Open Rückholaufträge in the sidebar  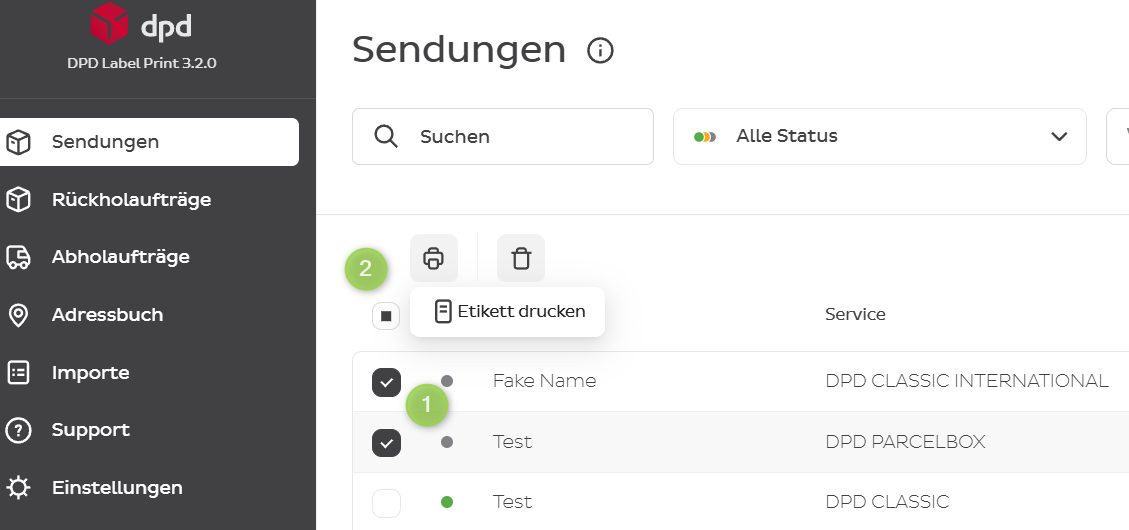tap(131, 199)
